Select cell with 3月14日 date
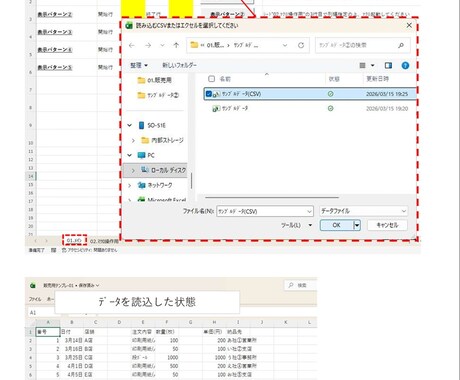 coord(72,340)
